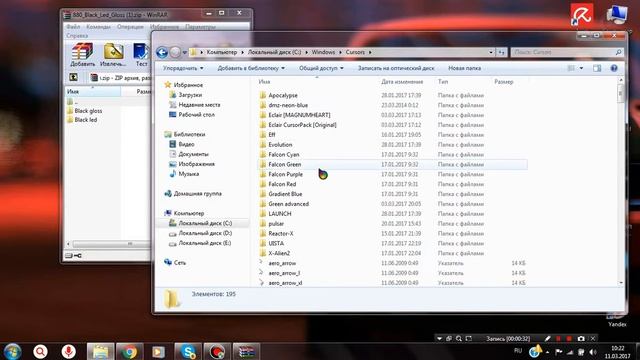Open recent pages dropdown near nav arrows
640x360 pixels.
pos(185,52)
